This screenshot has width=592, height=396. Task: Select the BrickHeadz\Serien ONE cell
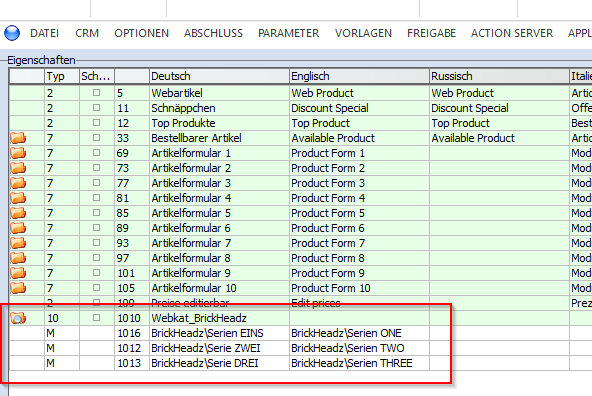[x=359, y=333]
